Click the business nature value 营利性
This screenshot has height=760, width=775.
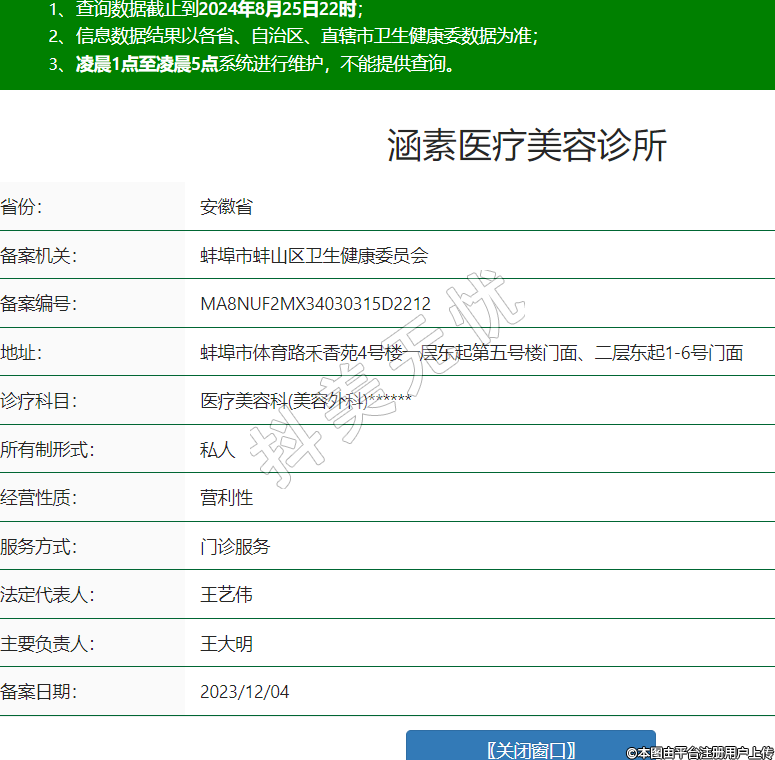pyautogui.click(x=226, y=498)
